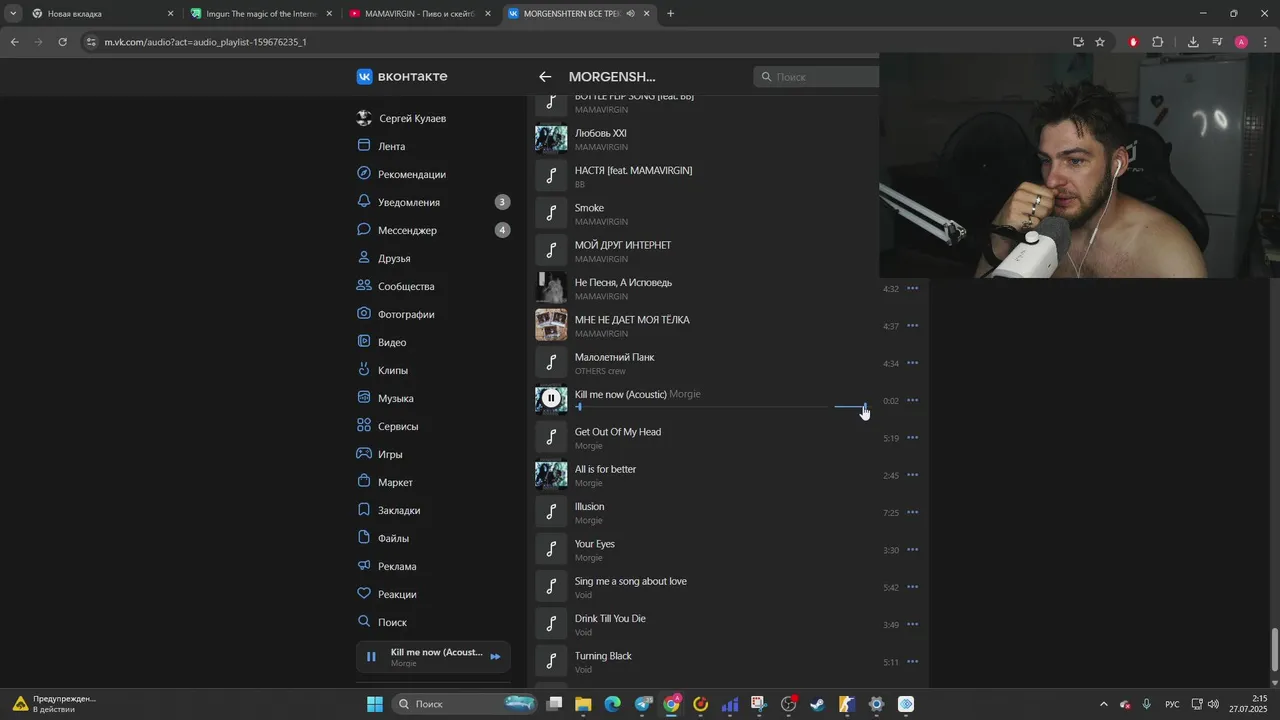The image size is (1280, 720).
Task: Click the ВКонтакте logo
Action: pos(402,77)
